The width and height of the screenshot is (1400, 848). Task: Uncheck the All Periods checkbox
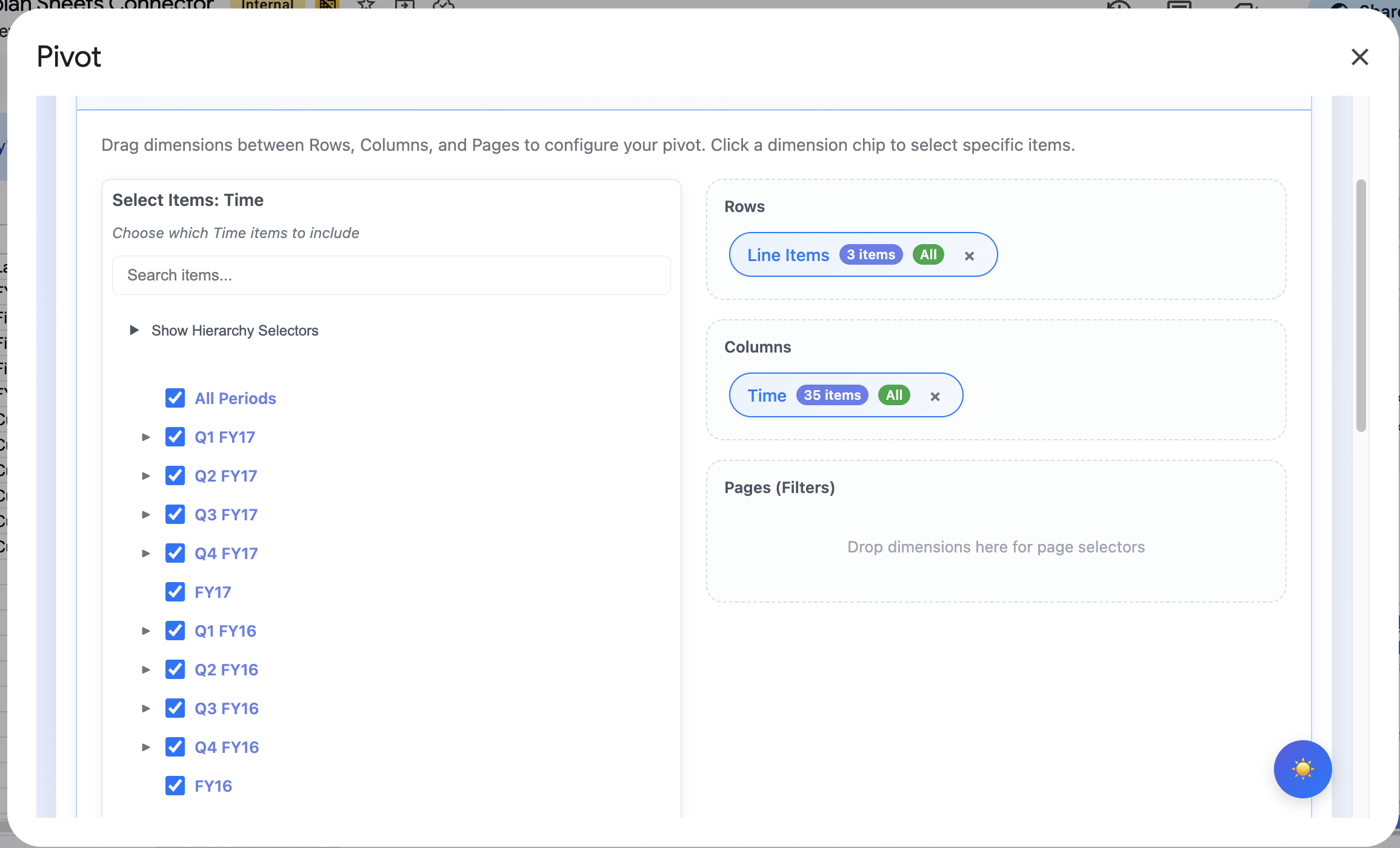click(175, 398)
